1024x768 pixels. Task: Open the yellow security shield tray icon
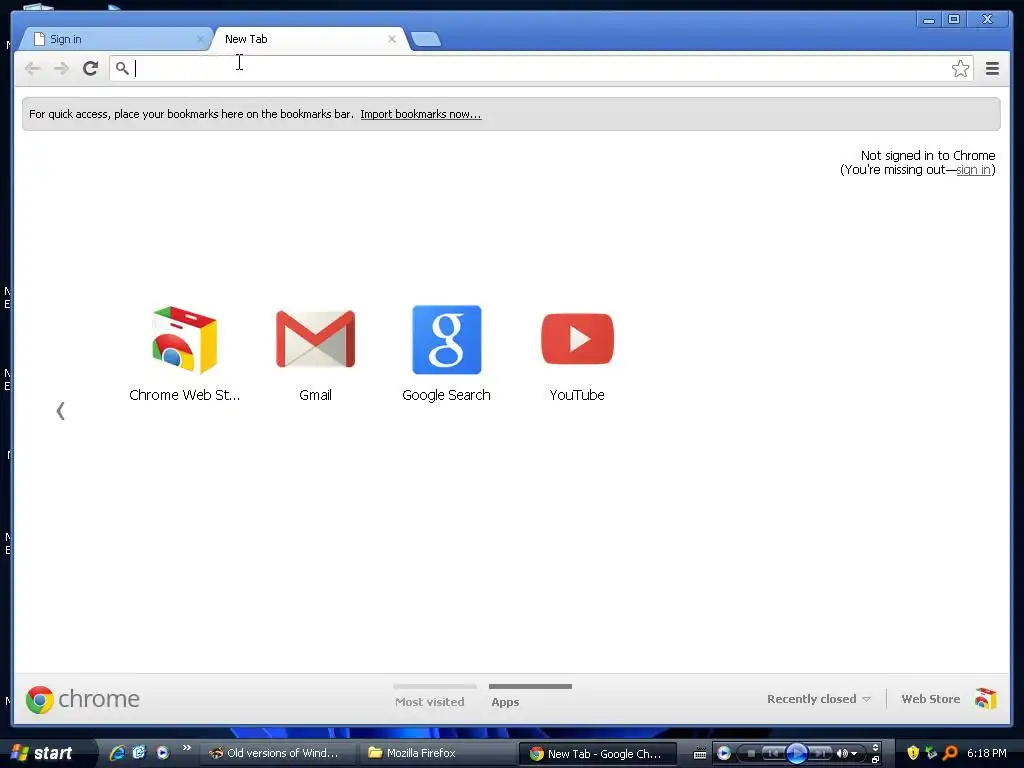point(913,753)
